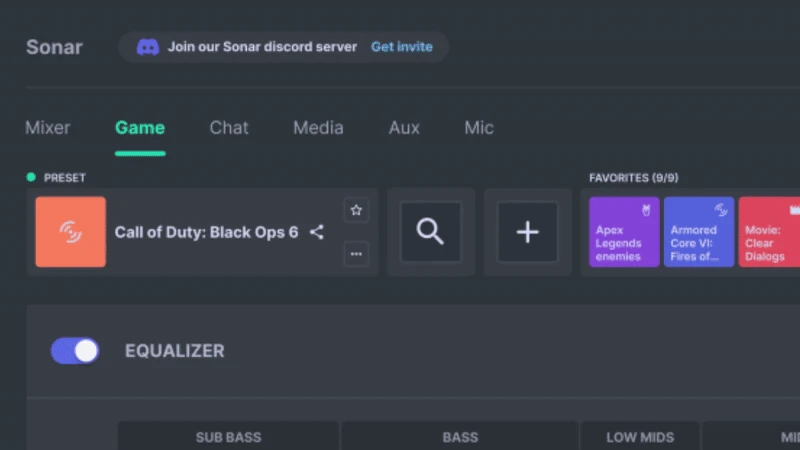Click the Get invite link
800x450 pixels.
coord(402,47)
